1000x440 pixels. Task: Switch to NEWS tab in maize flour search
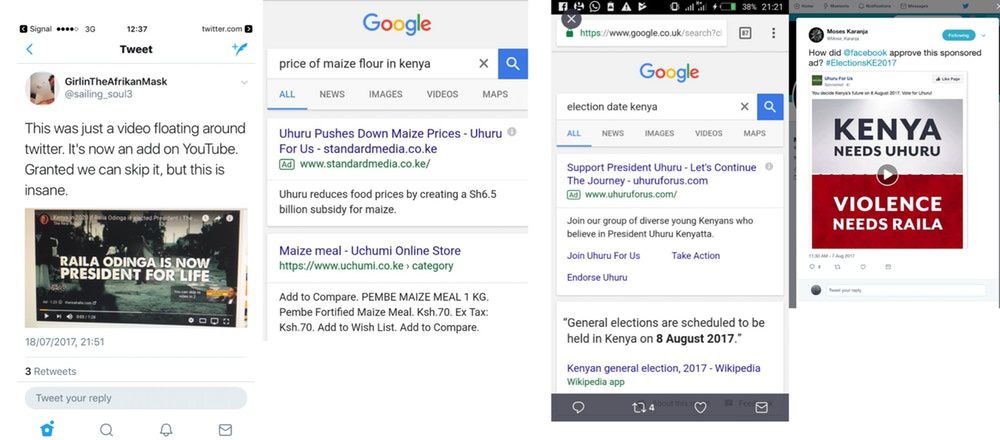(x=332, y=94)
